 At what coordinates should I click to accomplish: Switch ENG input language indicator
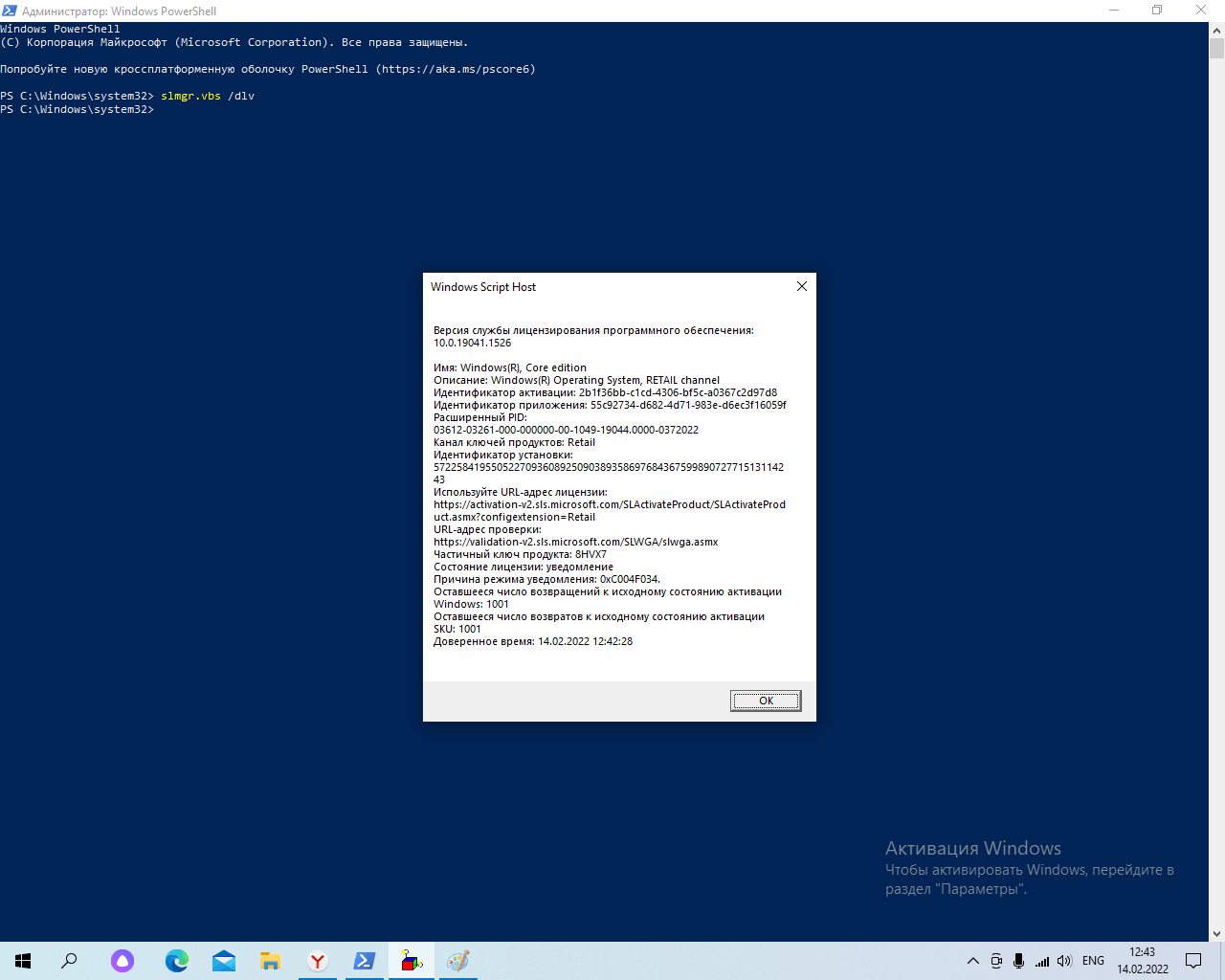coord(1093,961)
